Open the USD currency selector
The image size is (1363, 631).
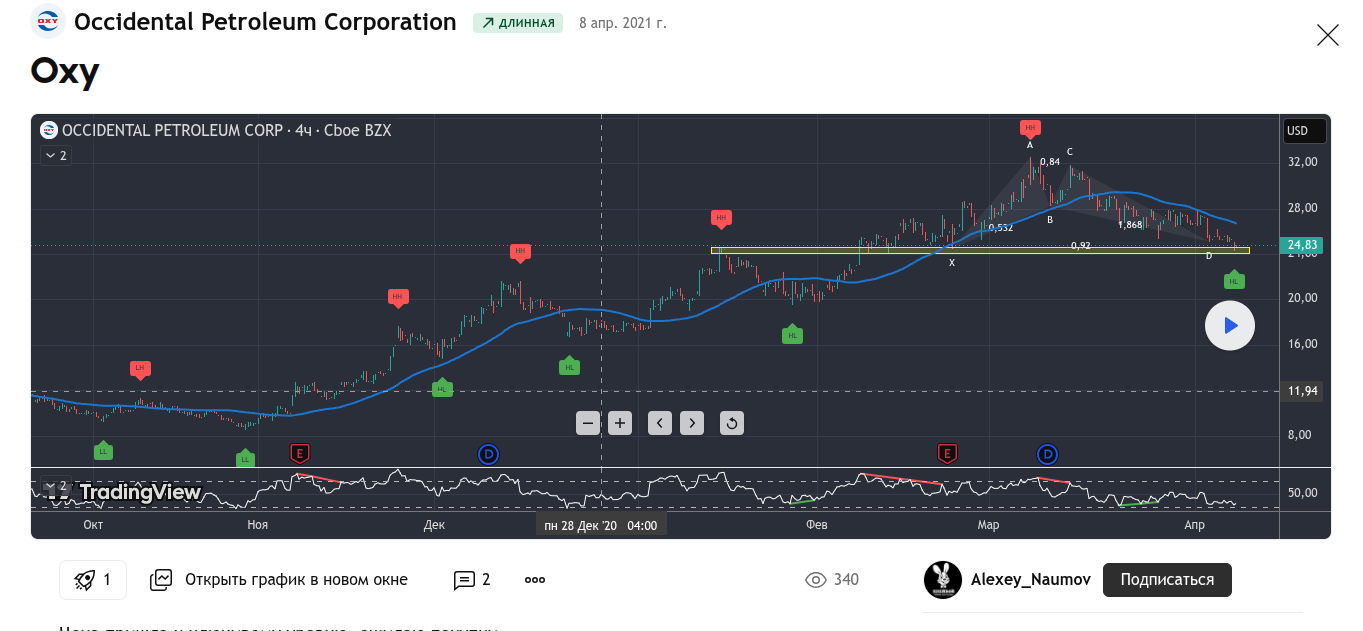[1305, 131]
